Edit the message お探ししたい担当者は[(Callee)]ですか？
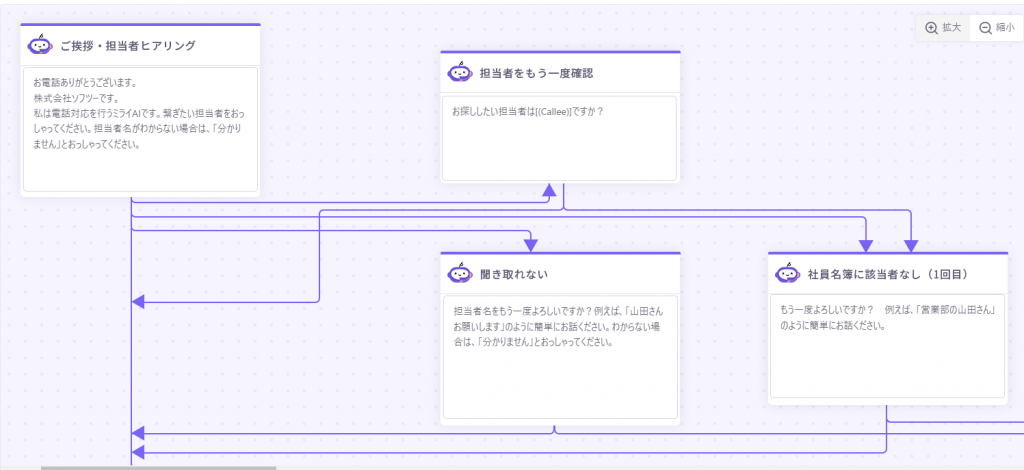The height and width of the screenshot is (470, 1024). click(x=560, y=138)
